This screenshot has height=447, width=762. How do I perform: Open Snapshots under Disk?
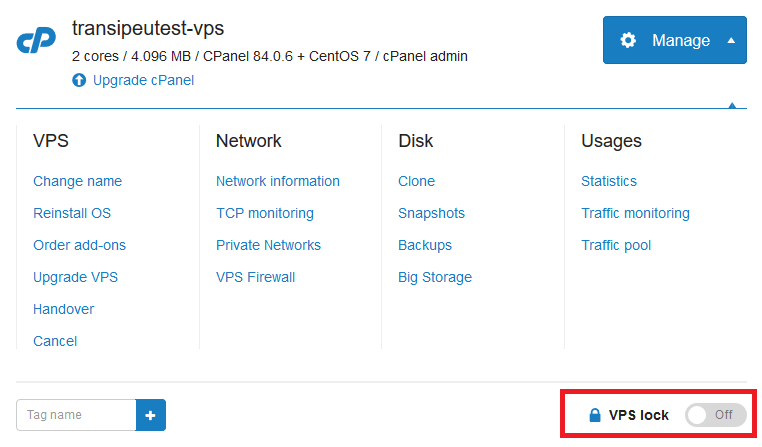pos(431,213)
